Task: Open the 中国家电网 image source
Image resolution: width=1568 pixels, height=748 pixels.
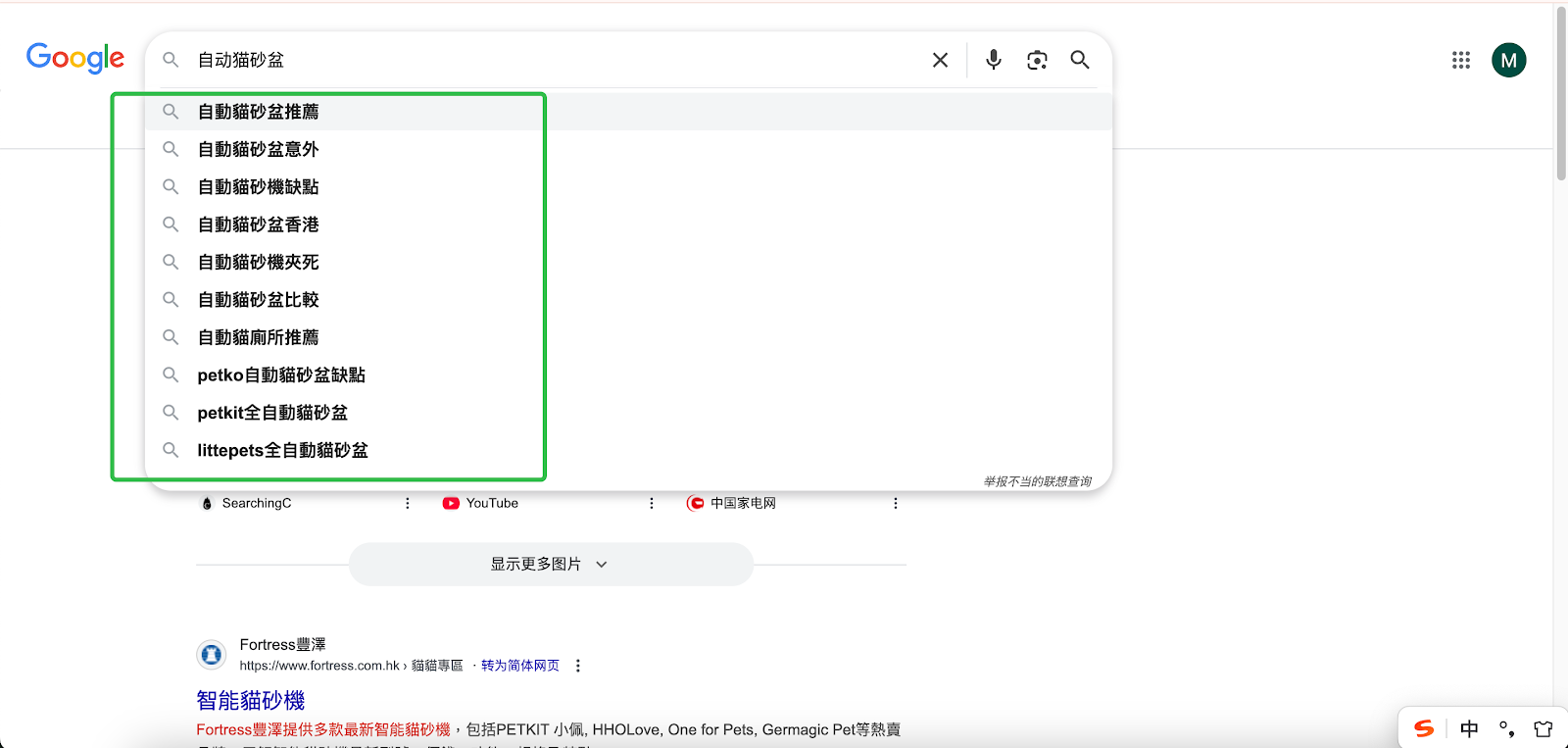Action: 731,503
